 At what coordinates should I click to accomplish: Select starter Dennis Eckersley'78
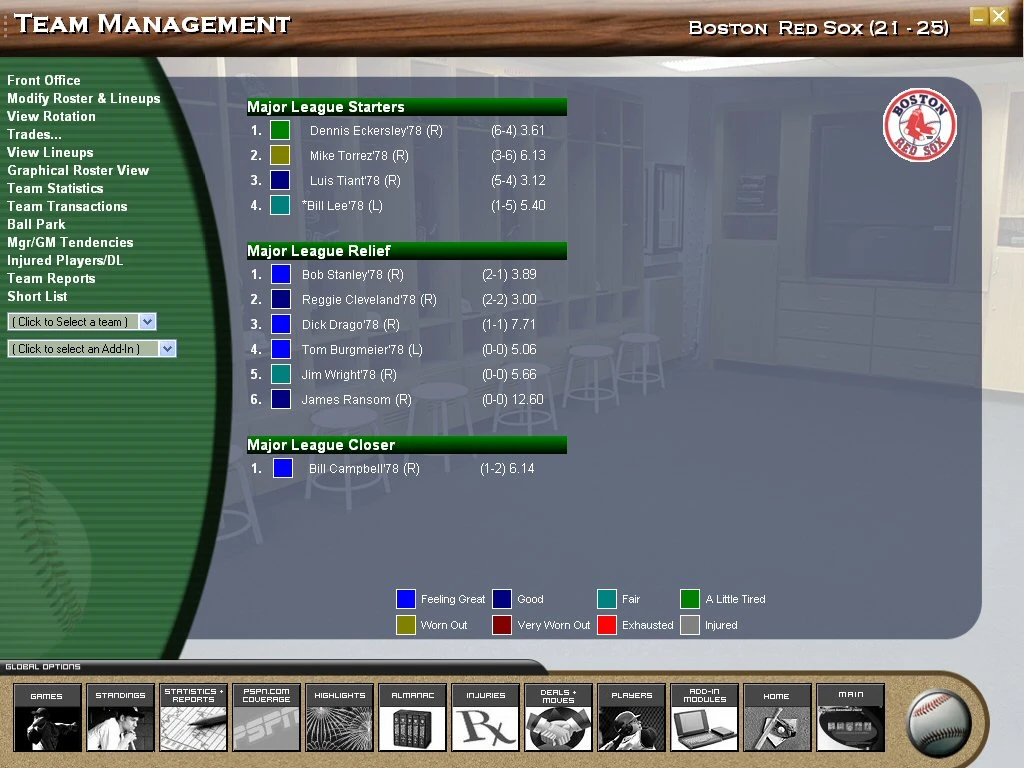point(376,131)
